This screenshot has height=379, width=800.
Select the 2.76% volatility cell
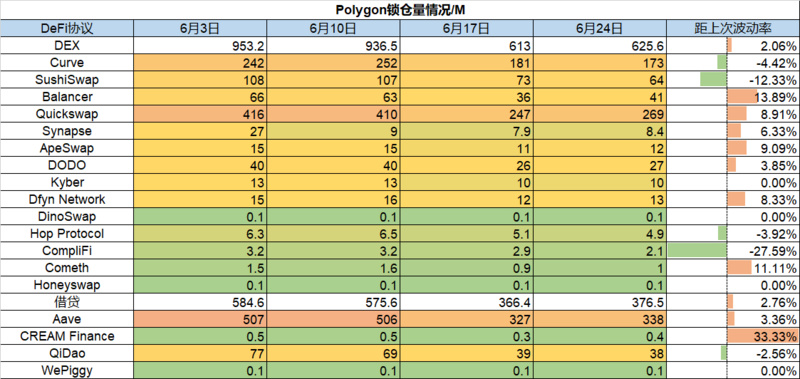[734, 302]
